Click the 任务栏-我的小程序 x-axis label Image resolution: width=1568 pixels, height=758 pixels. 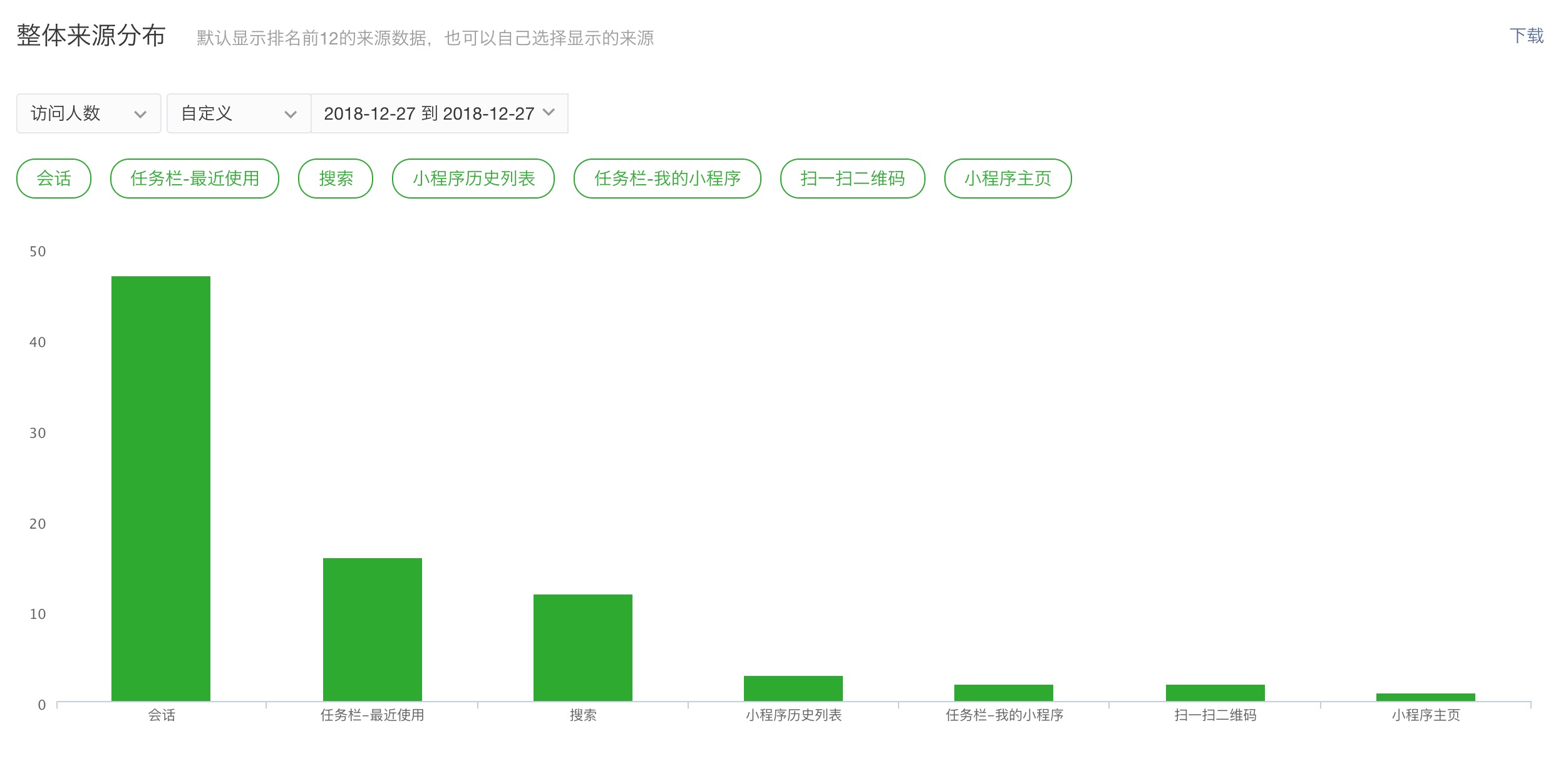[1004, 715]
